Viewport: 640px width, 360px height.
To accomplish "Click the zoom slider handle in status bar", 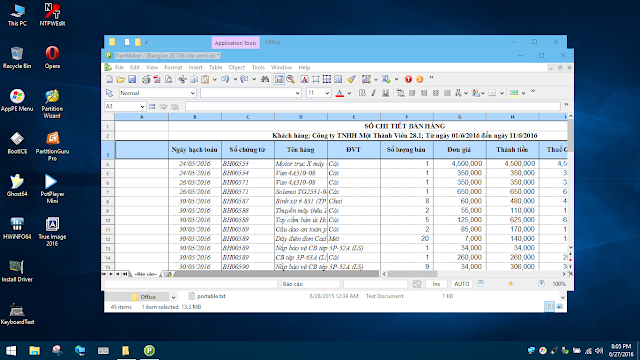I will (x=510, y=284).
